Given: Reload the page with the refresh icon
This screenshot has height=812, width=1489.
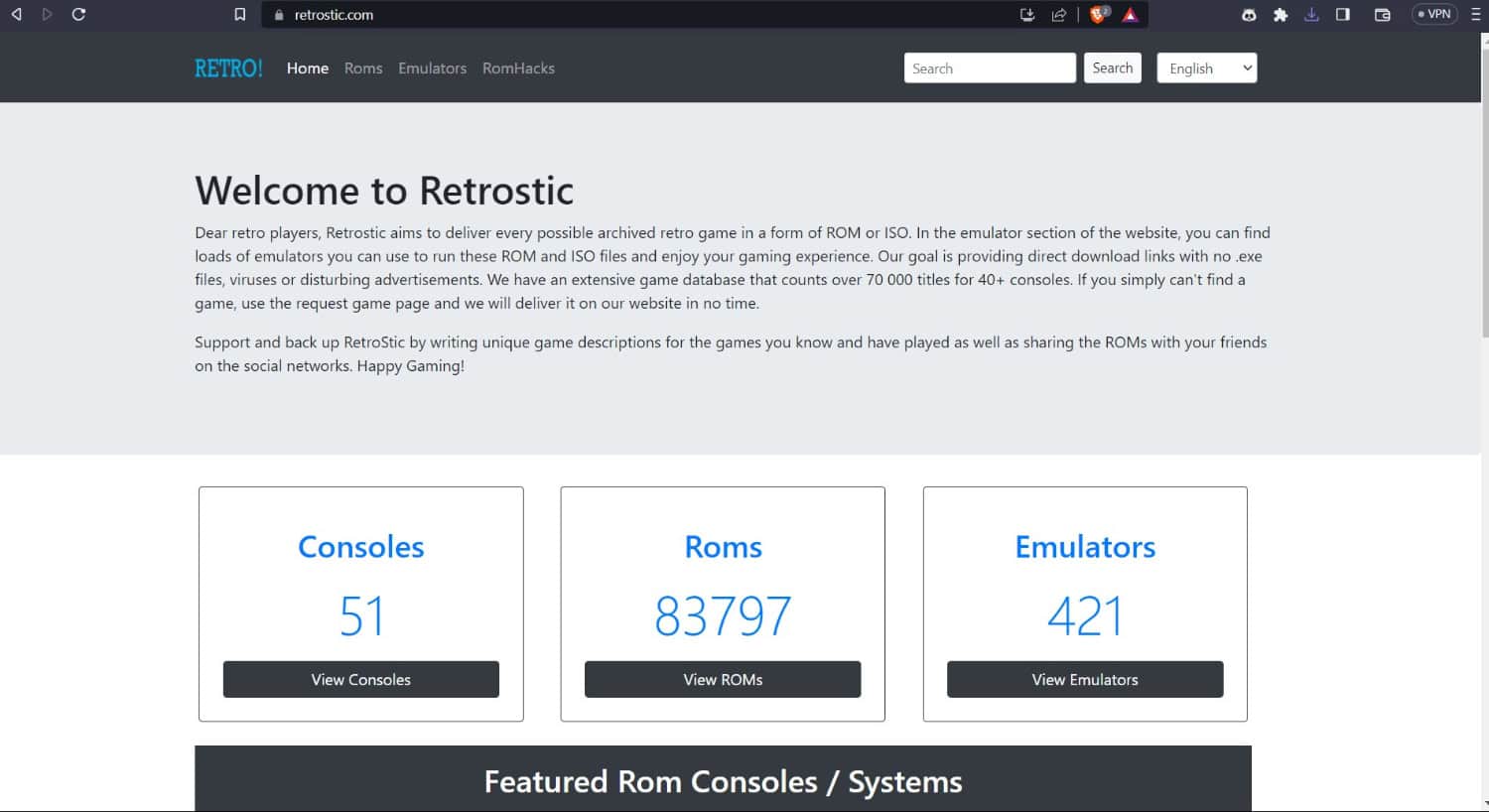Looking at the screenshot, I should [x=78, y=14].
